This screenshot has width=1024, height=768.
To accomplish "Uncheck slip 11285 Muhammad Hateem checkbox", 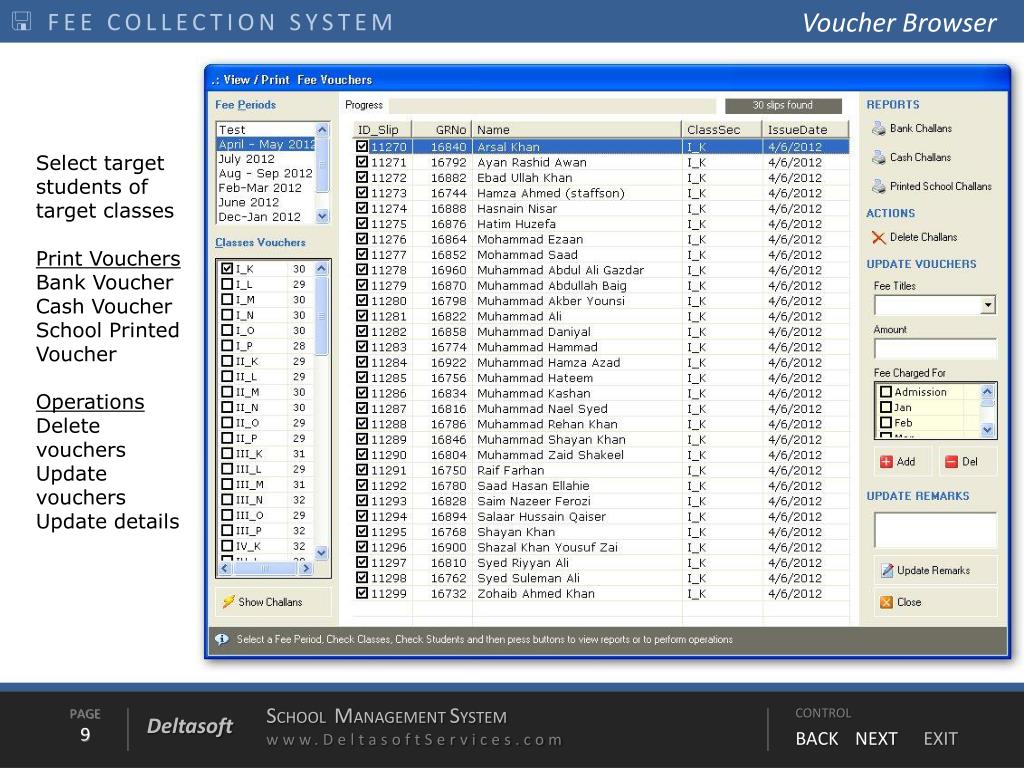I will point(362,377).
